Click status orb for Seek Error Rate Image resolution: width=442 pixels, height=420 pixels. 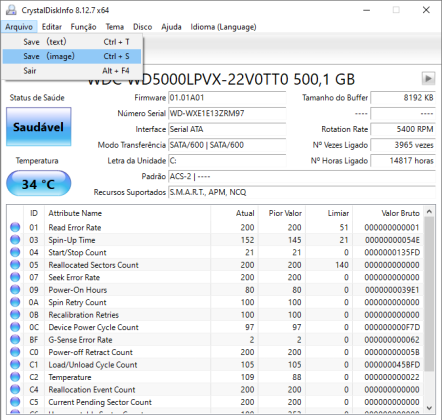point(15,277)
